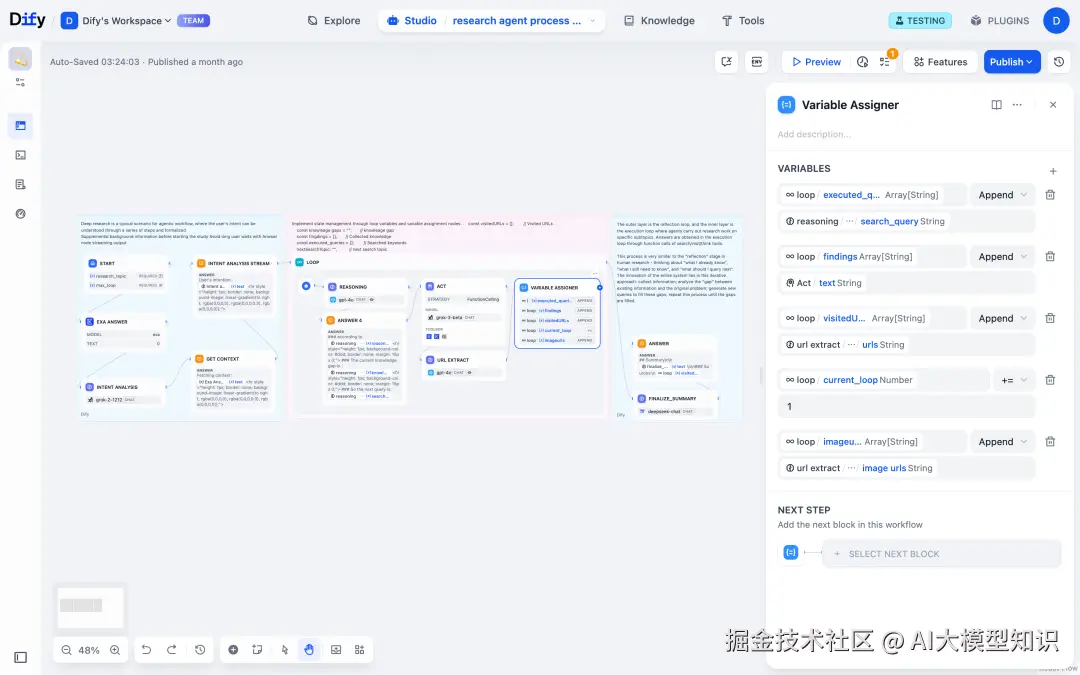The height and width of the screenshot is (675, 1080).
Task: Zoom in the canvas
Action: pyautogui.click(x=115, y=650)
